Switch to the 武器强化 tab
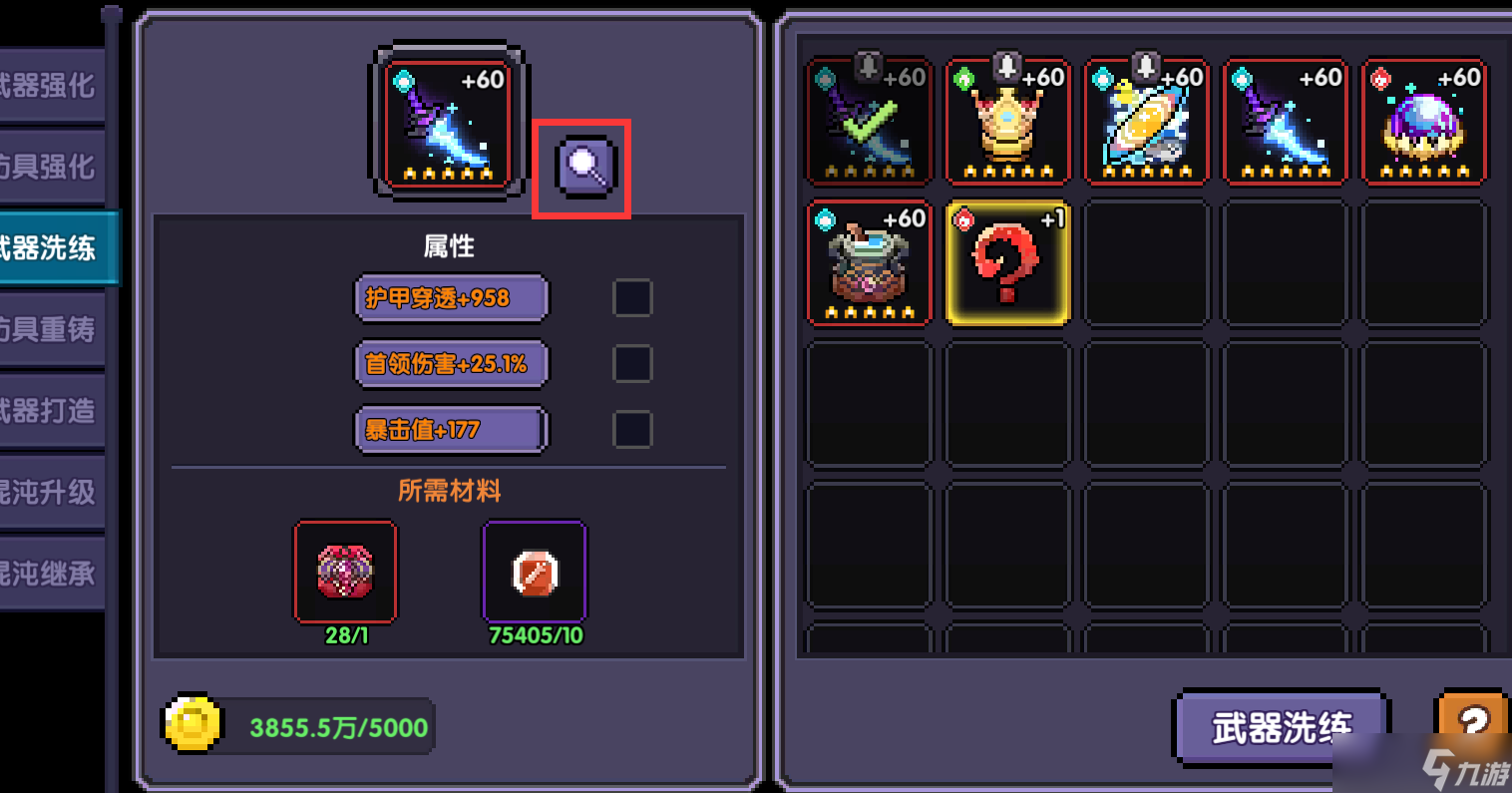 click(52, 86)
